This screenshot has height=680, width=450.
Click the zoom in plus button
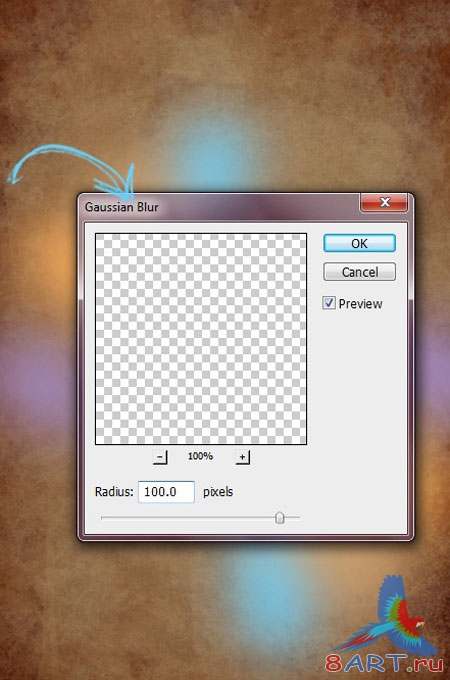point(242,457)
